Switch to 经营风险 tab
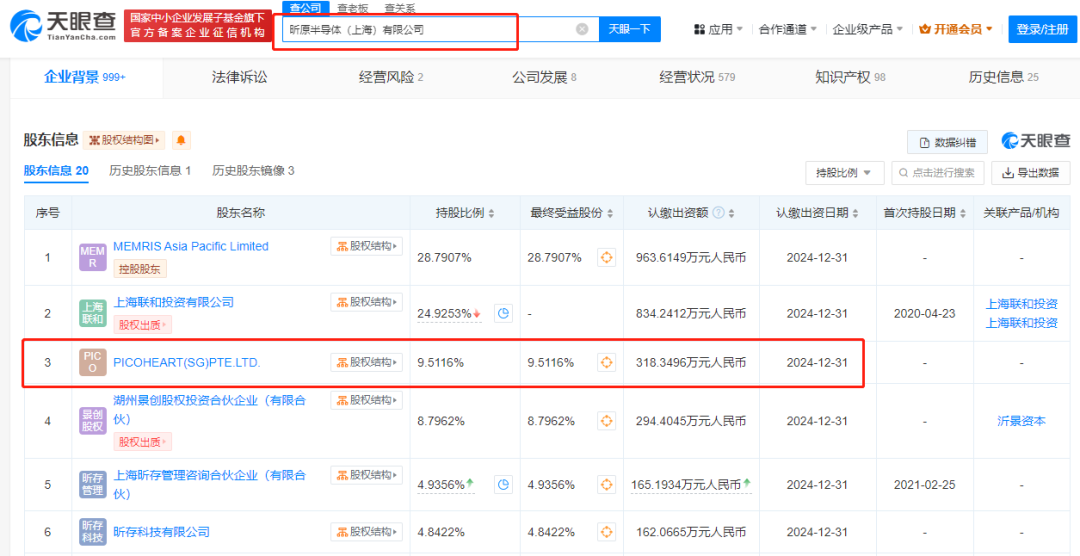The image size is (1080, 556). [x=391, y=77]
